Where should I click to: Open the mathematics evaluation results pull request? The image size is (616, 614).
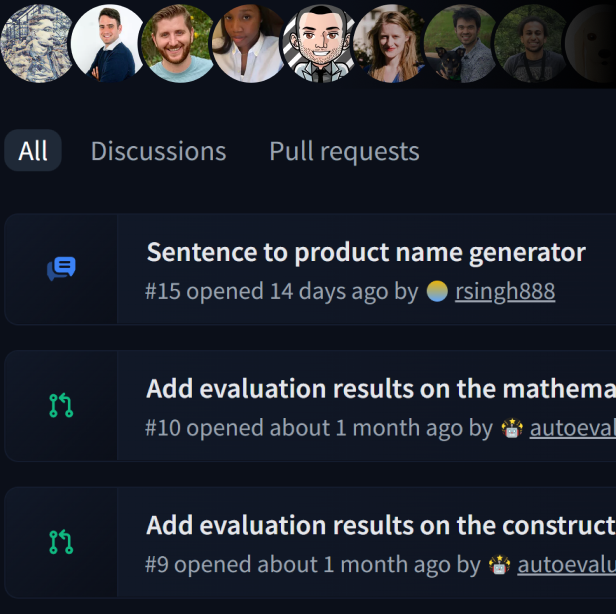pos(380,388)
